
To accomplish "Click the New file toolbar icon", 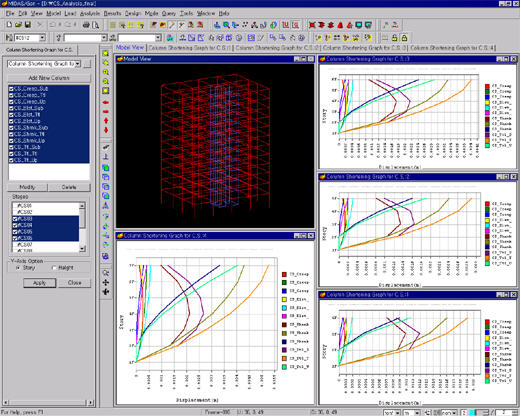I will pyautogui.click(x=9, y=25).
